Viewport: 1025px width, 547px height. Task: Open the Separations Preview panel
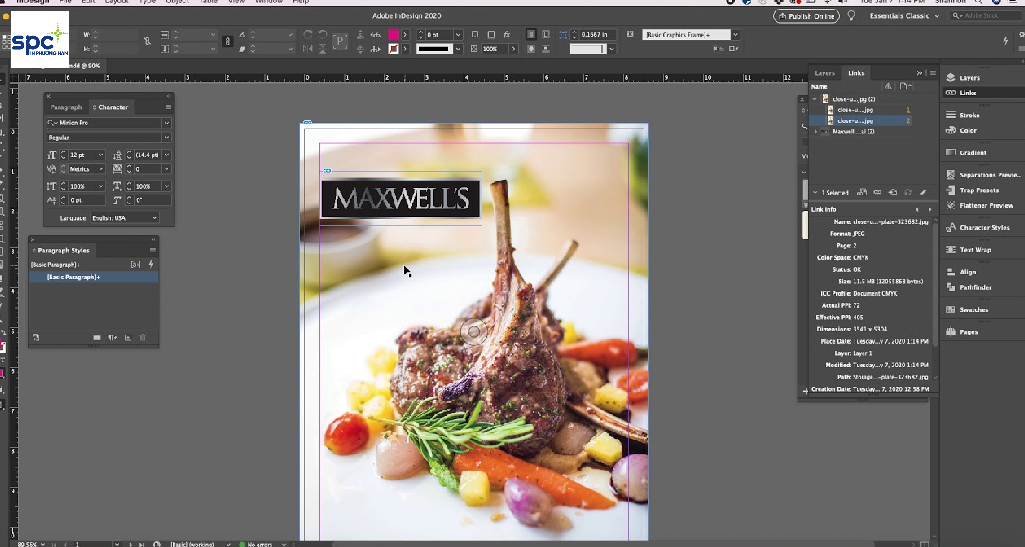point(983,174)
